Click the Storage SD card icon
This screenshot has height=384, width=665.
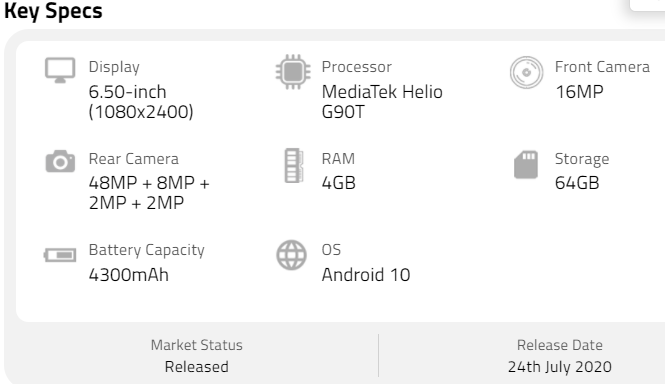[526, 165]
